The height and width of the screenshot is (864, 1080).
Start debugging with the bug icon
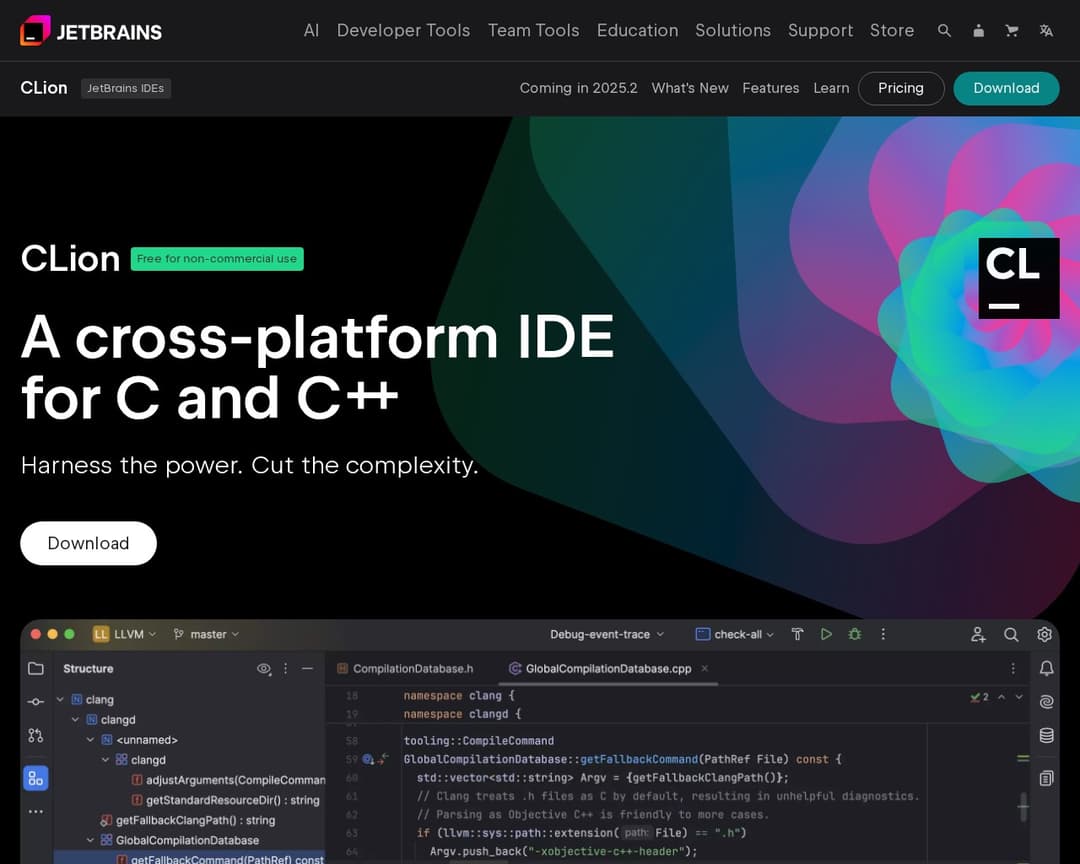(855, 634)
